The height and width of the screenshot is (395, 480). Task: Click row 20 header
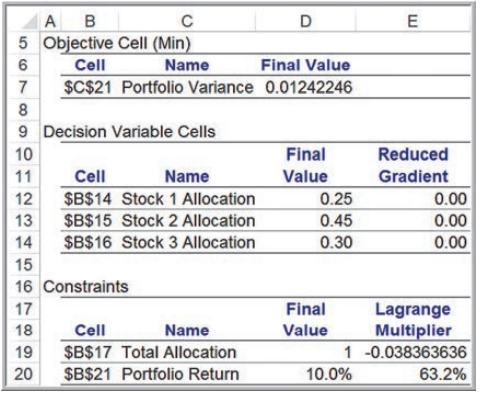coord(23,374)
